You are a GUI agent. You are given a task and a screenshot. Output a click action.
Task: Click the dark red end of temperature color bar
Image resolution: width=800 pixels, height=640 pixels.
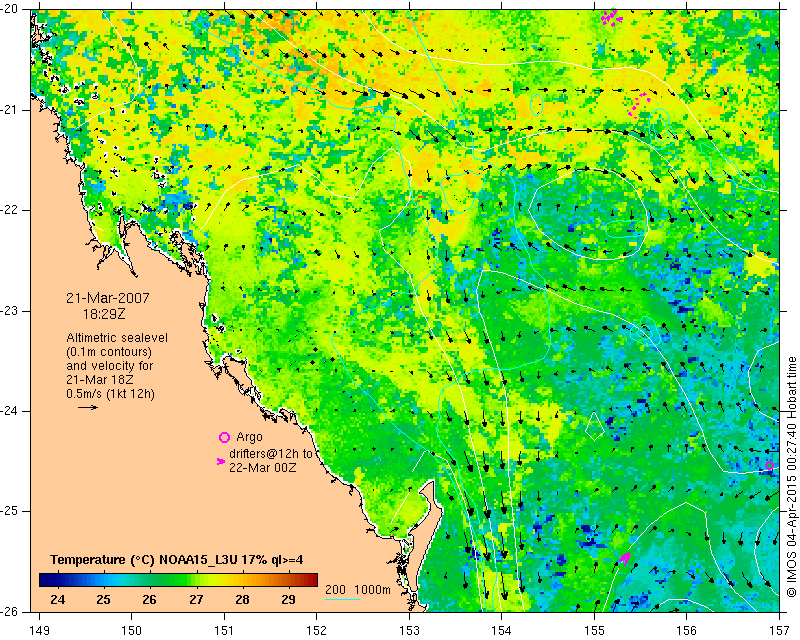pos(312,580)
